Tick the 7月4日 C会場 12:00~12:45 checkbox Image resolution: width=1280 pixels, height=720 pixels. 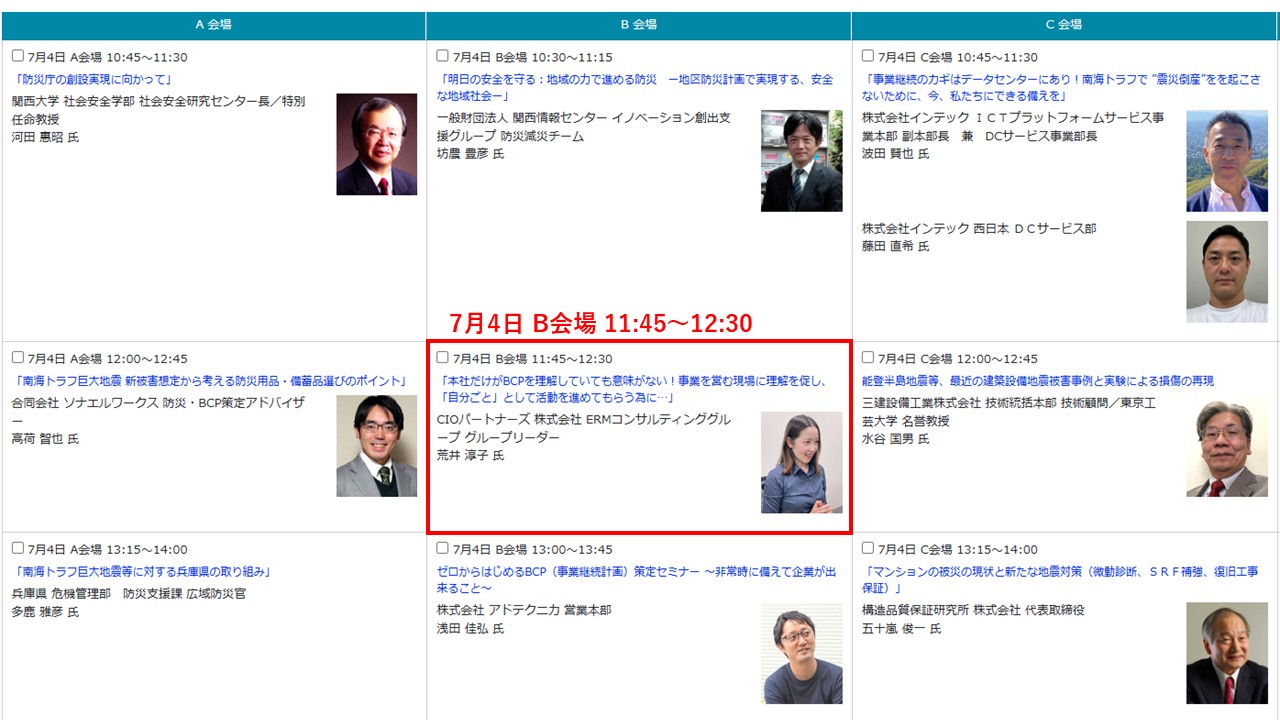(x=868, y=357)
